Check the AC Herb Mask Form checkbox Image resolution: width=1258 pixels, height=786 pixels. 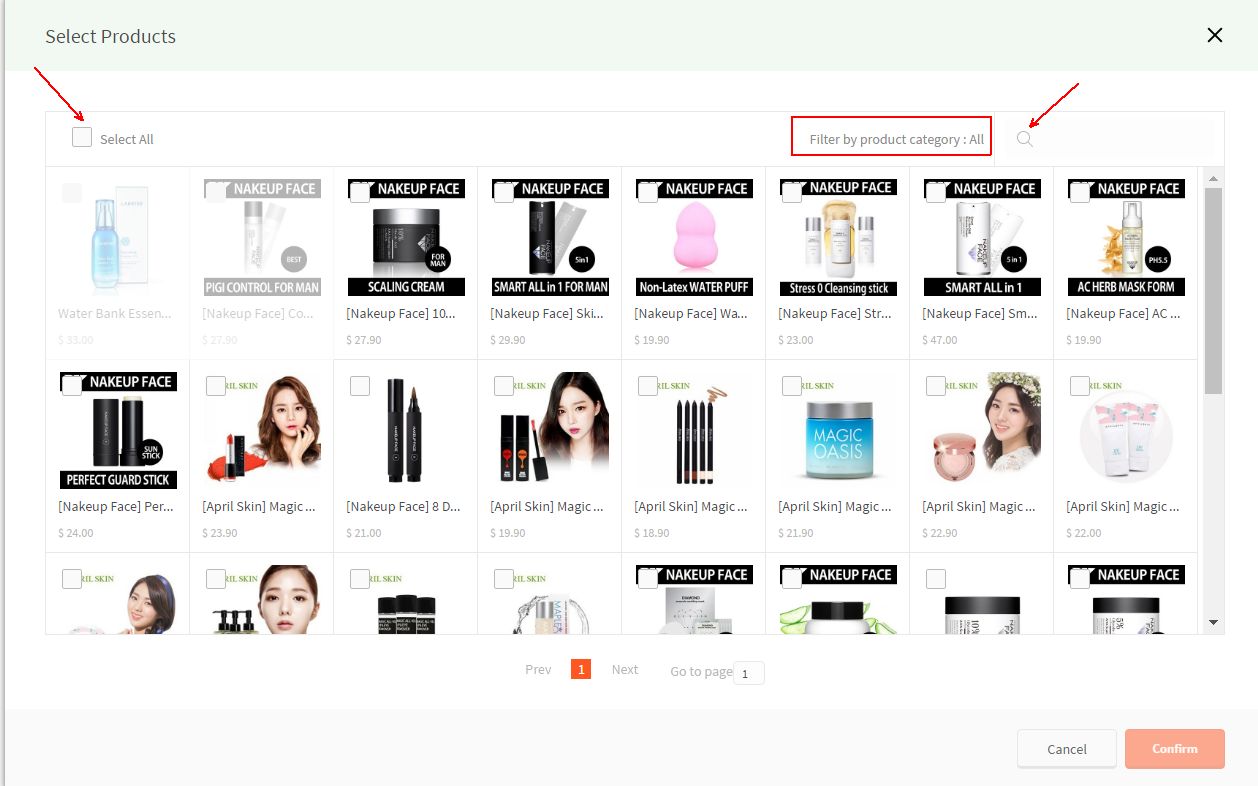pos(1080,193)
